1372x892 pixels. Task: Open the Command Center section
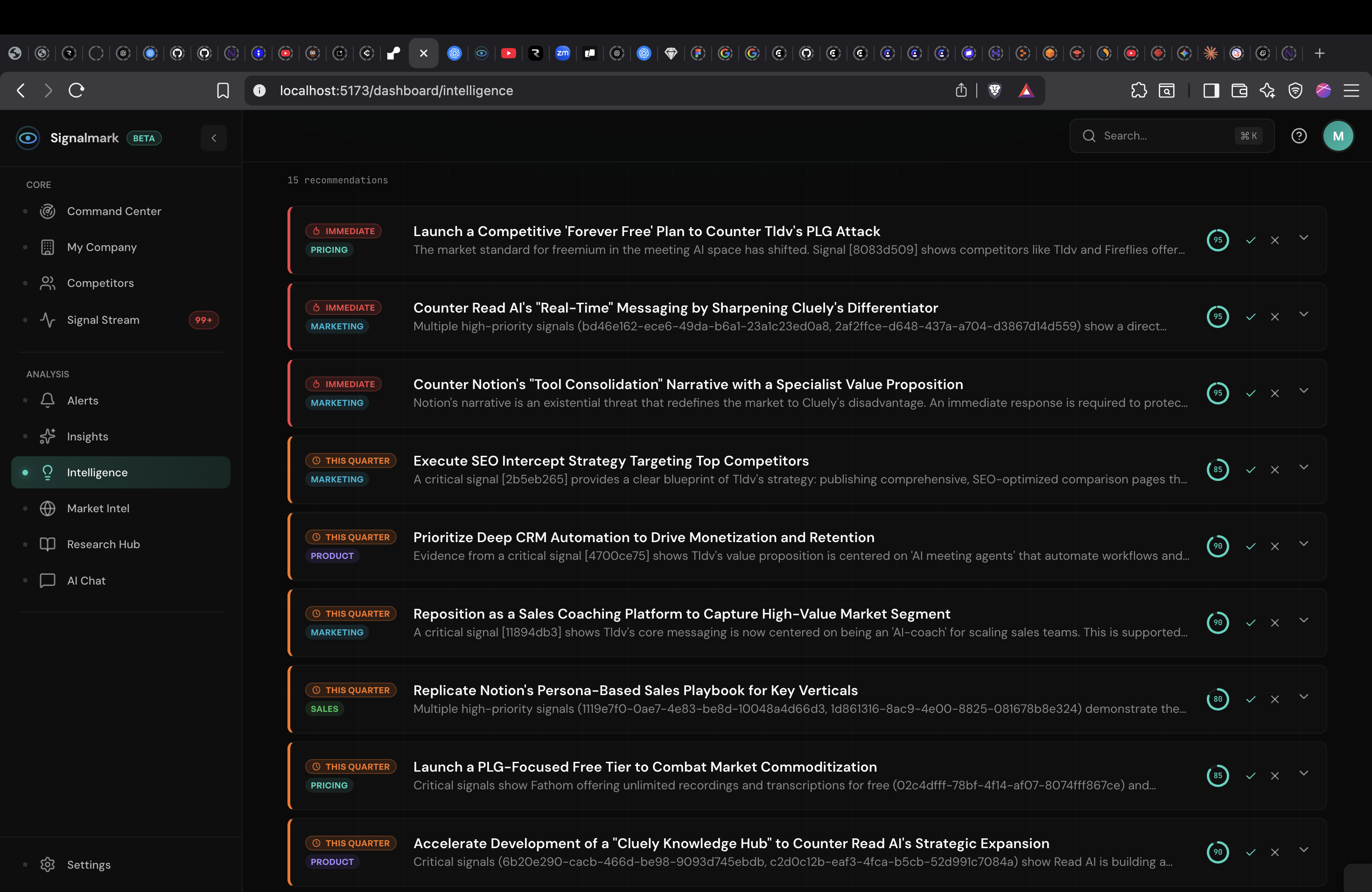coord(113,211)
